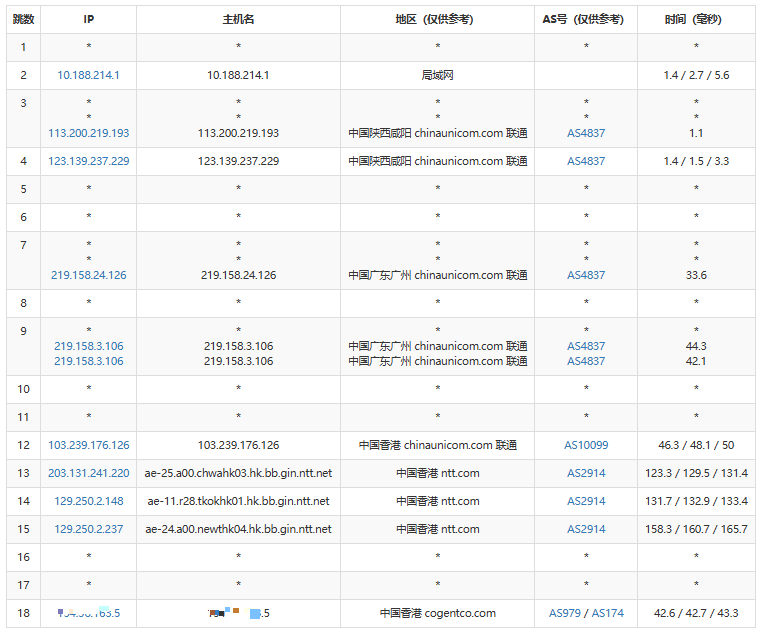Click the blue 113.200.219.193 IP link
This screenshot has height=632, width=762.
(x=88, y=133)
